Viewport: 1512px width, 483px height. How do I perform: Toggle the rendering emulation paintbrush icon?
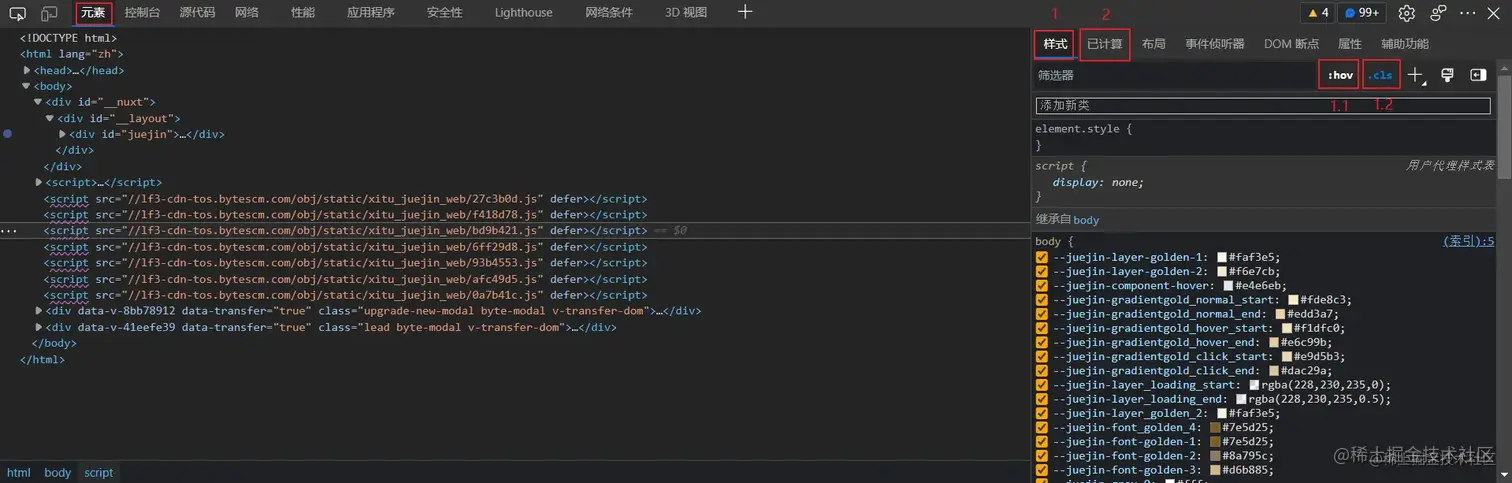1447,75
